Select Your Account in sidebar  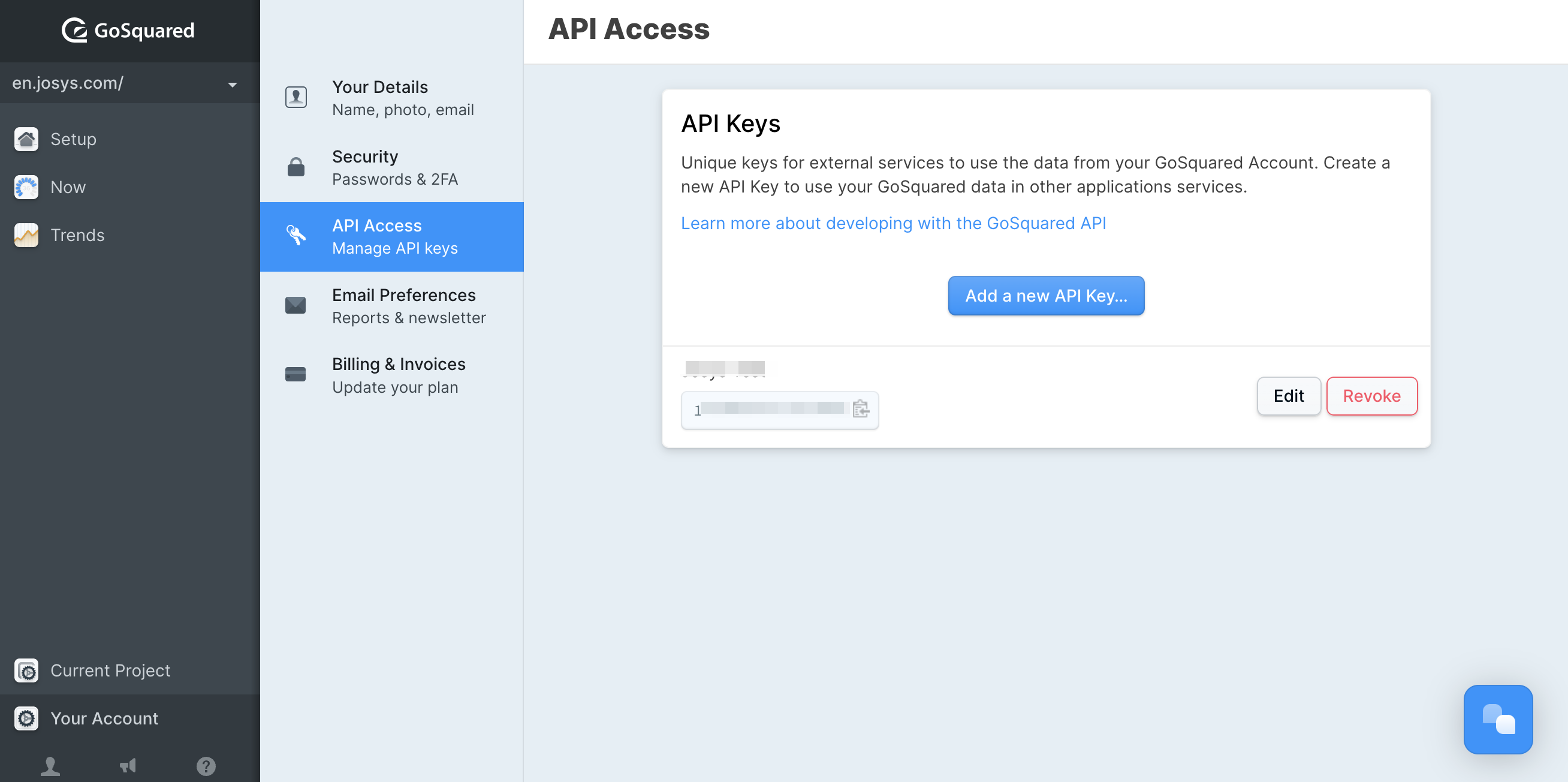tap(104, 718)
